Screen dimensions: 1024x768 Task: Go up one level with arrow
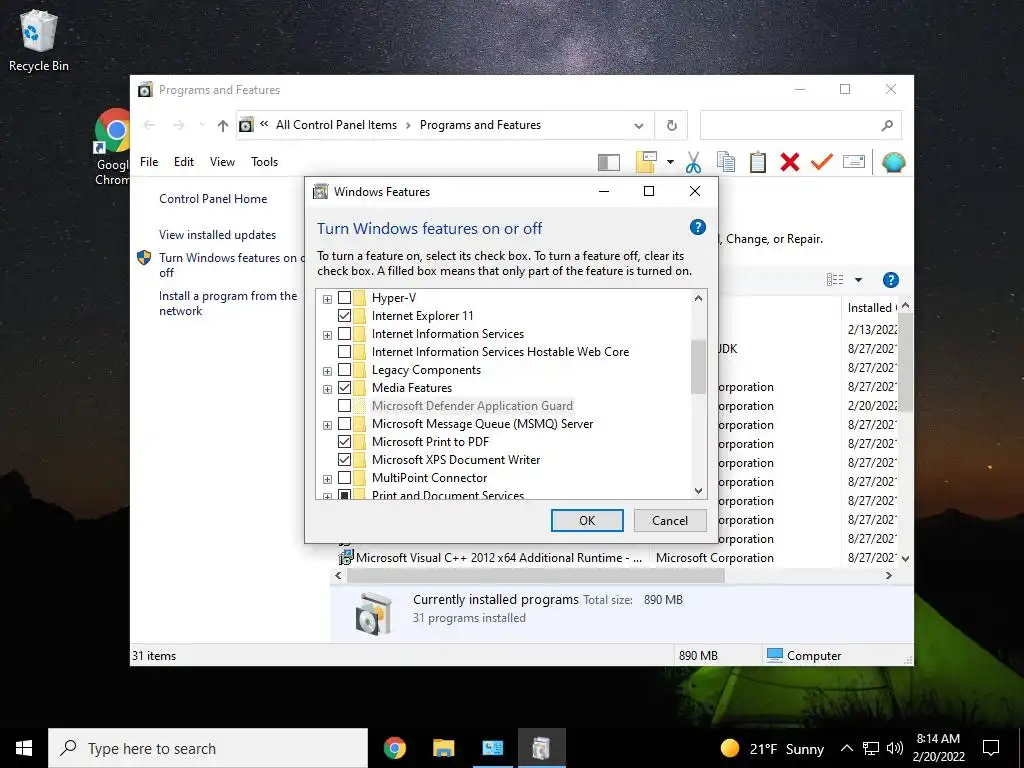[223, 125]
